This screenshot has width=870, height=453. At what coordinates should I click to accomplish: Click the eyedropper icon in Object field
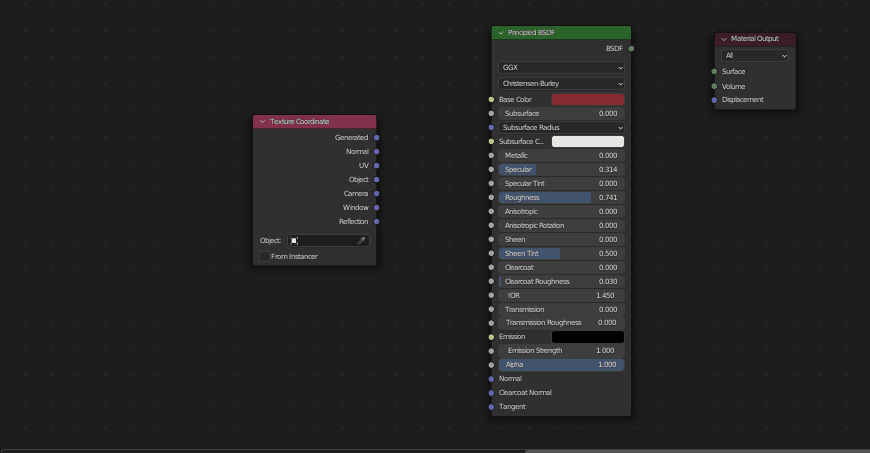click(x=361, y=241)
